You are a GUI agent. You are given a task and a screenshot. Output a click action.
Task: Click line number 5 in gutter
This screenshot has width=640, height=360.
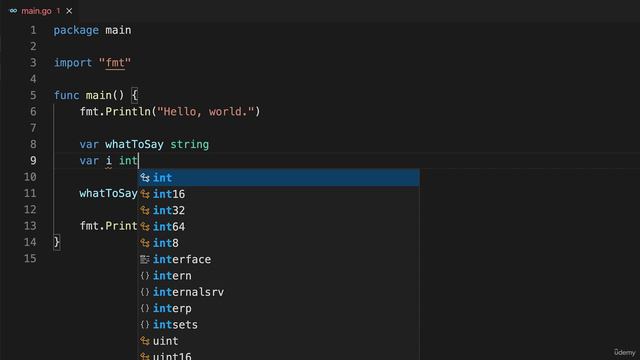[33, 96]
